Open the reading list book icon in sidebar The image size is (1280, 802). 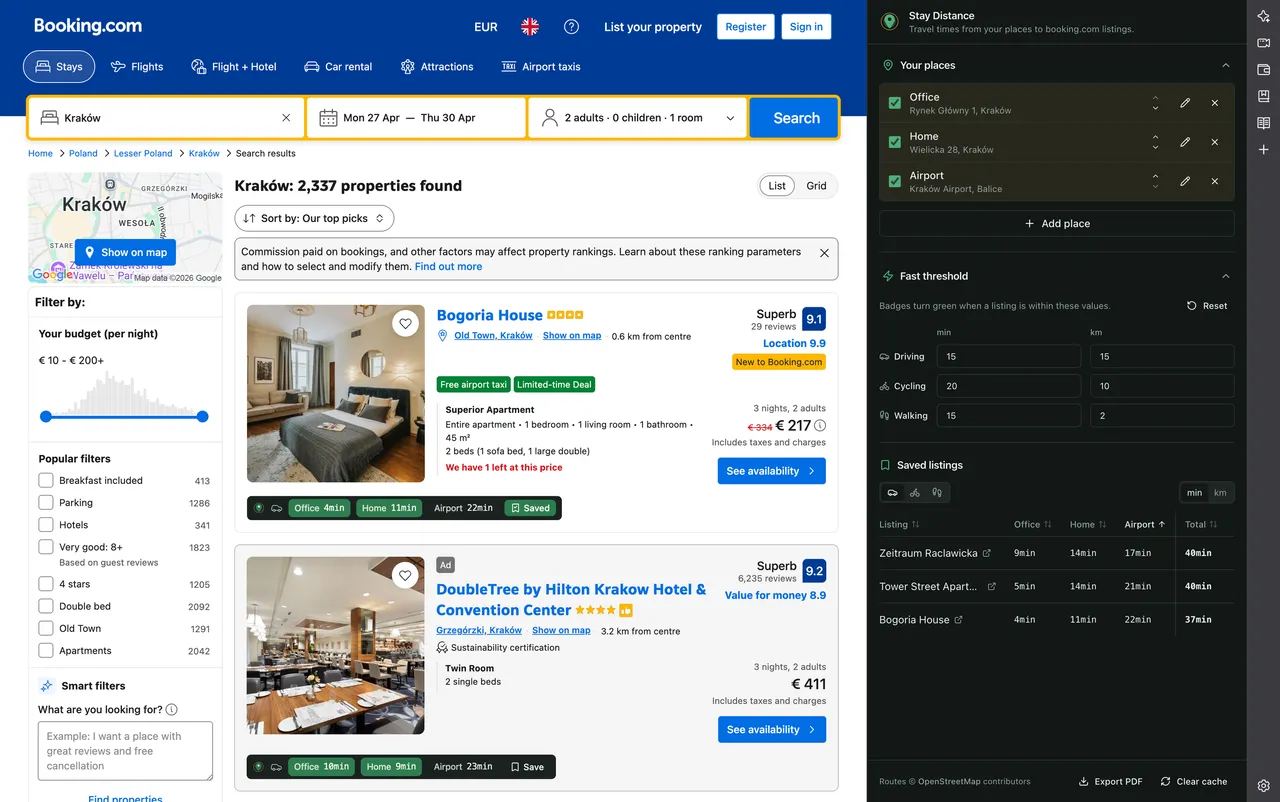point(1264,123)
